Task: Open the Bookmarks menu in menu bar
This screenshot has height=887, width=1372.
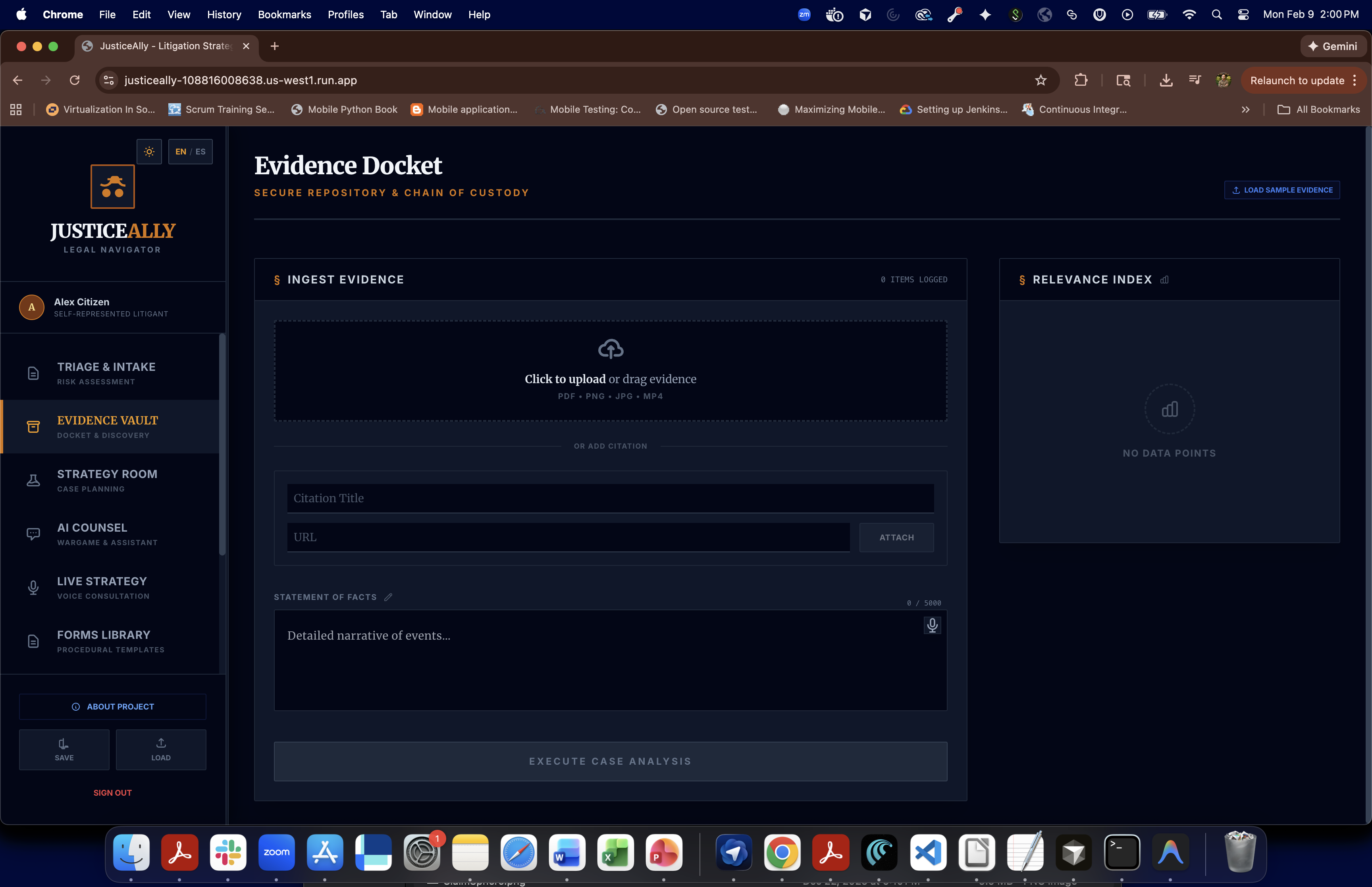Action: (x=284, y=14)
